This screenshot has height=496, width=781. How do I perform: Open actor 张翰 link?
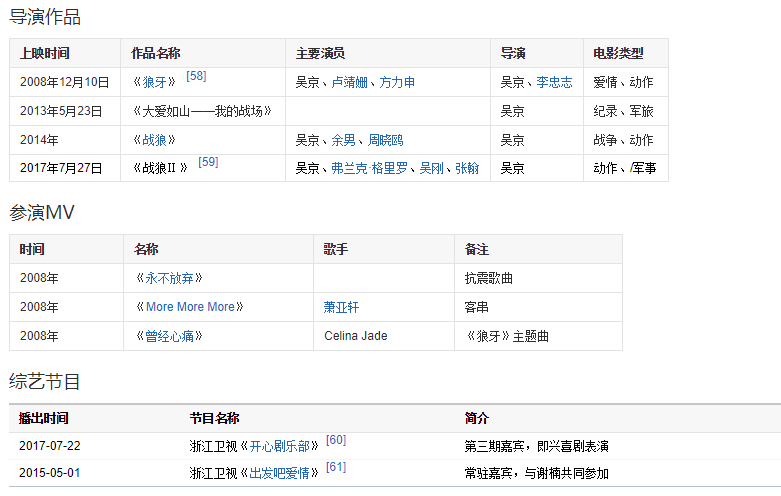pyautogui.click(x=467, y=169)
